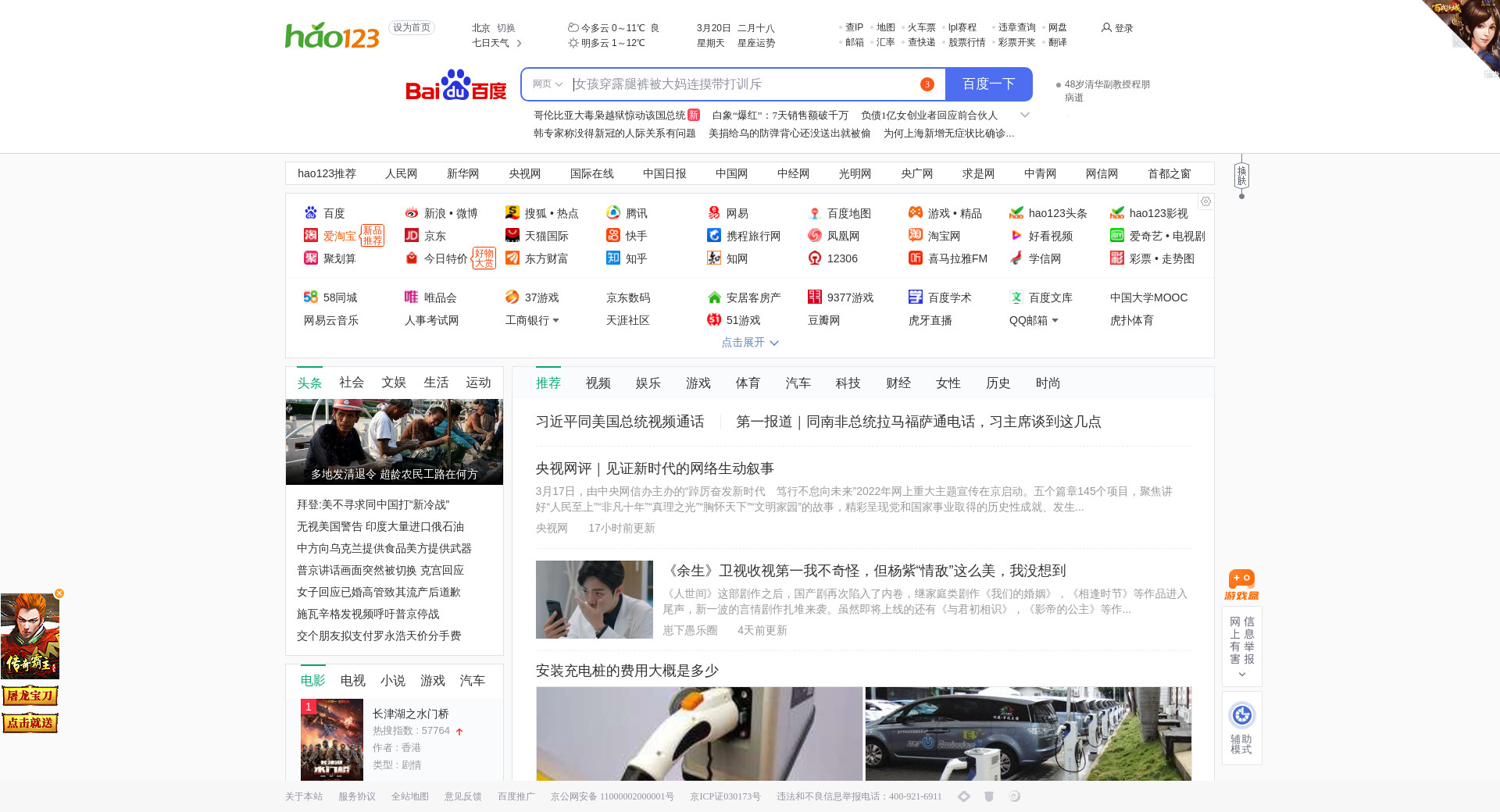Toggle 设为首页 set as homepage
Image resolution: width=1500 pixels, height=812 pixels.
point(411,27)
